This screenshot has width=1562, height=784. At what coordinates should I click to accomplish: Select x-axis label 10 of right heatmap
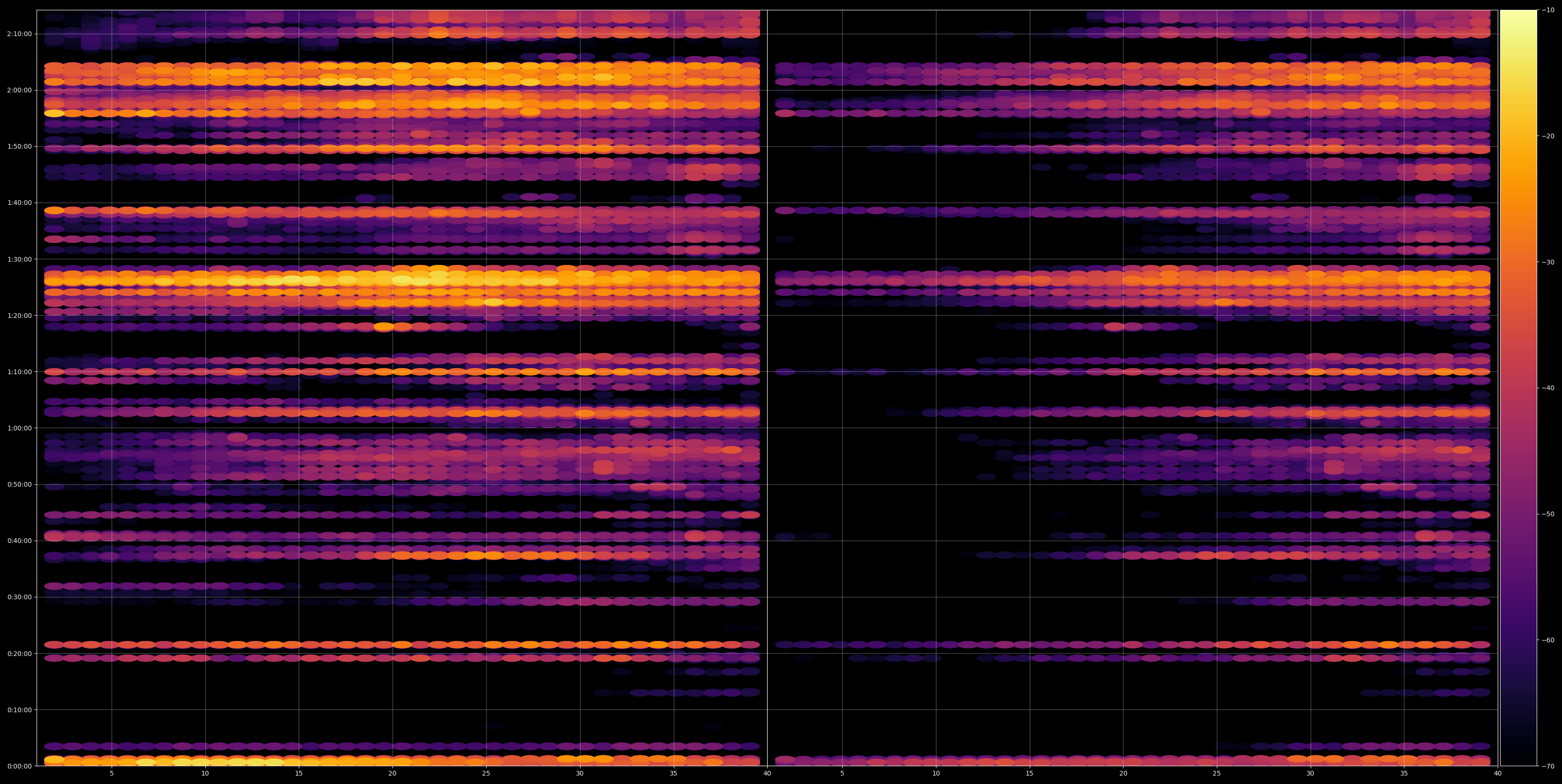[x=936, y=774]
